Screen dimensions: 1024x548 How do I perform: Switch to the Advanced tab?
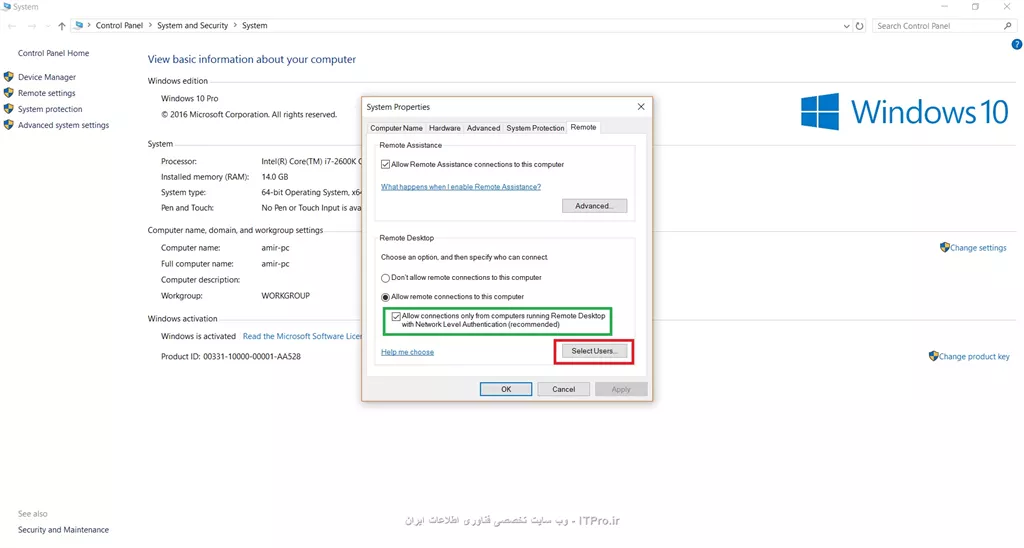483,128
